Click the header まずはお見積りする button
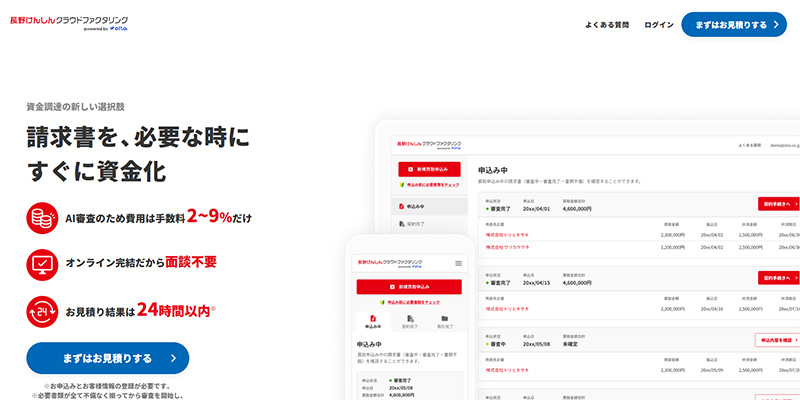This screenshot has width=800, height=400. 734,24
